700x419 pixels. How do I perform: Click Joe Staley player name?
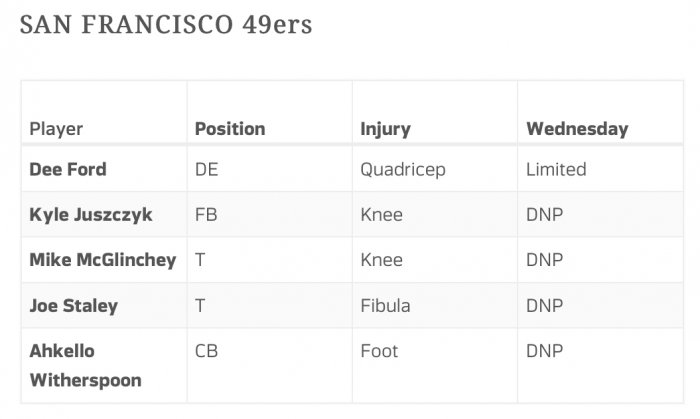click(74, 306)
